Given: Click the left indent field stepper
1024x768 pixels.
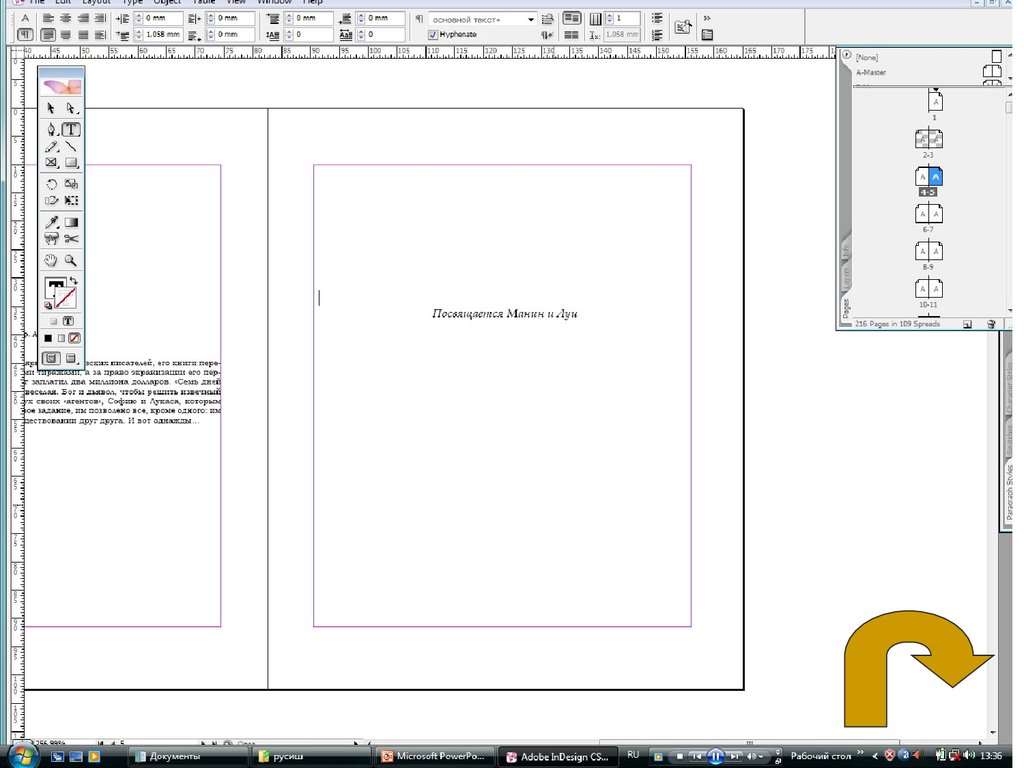Looking at the screenshot, I should pos(138,18).
